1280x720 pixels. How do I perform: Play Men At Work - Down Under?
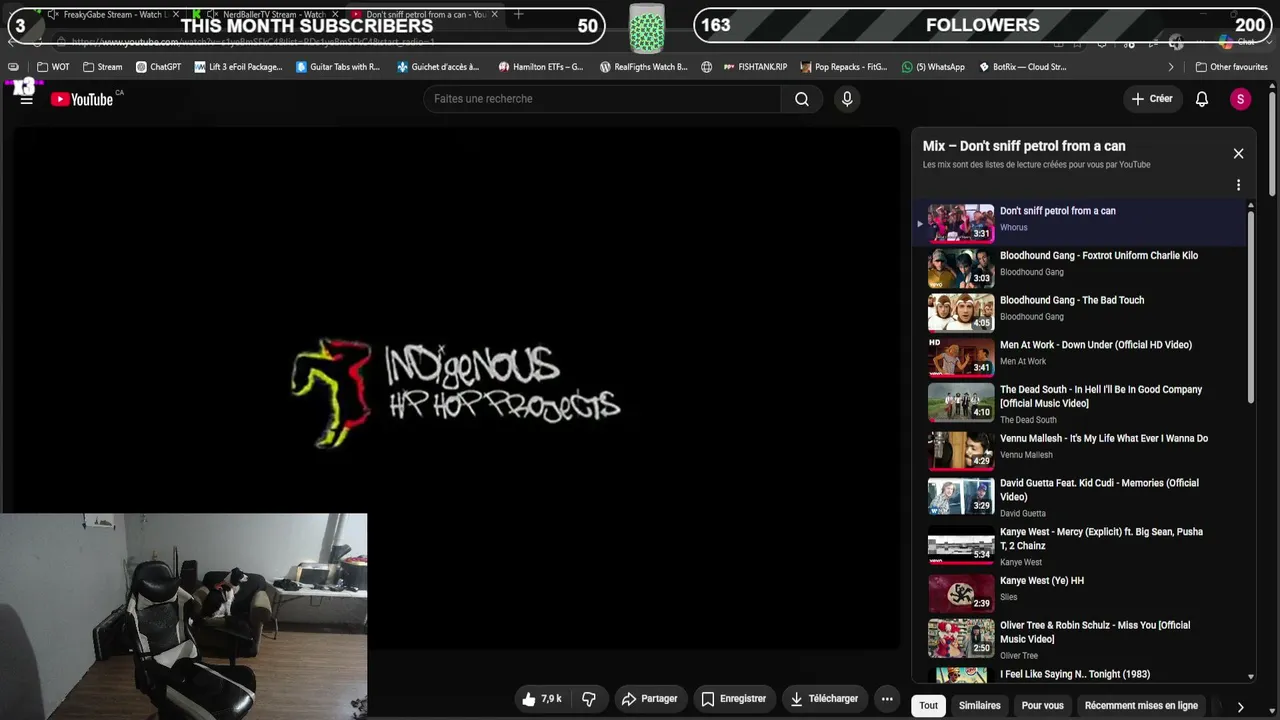pos(1082,357)
